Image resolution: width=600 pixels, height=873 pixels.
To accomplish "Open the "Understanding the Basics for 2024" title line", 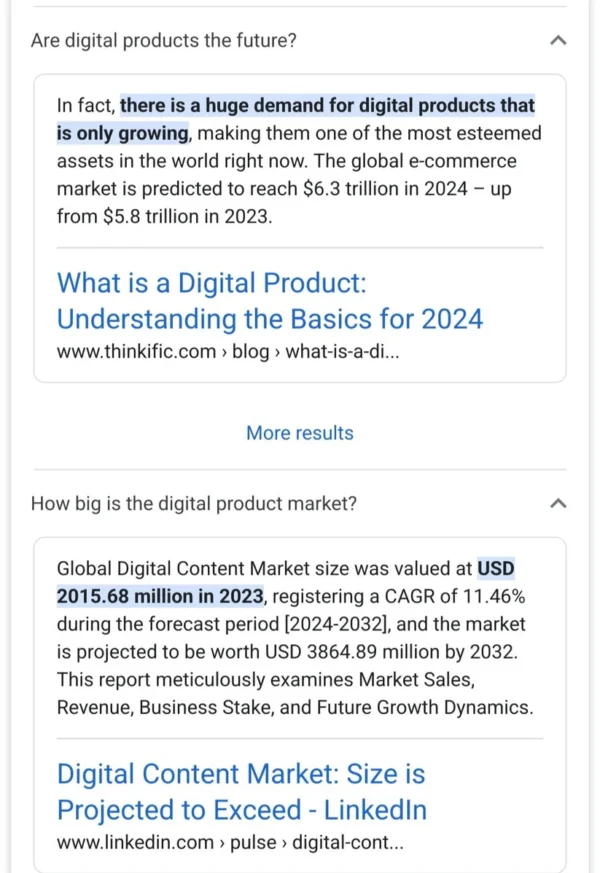I will click(x=269, y=319).
